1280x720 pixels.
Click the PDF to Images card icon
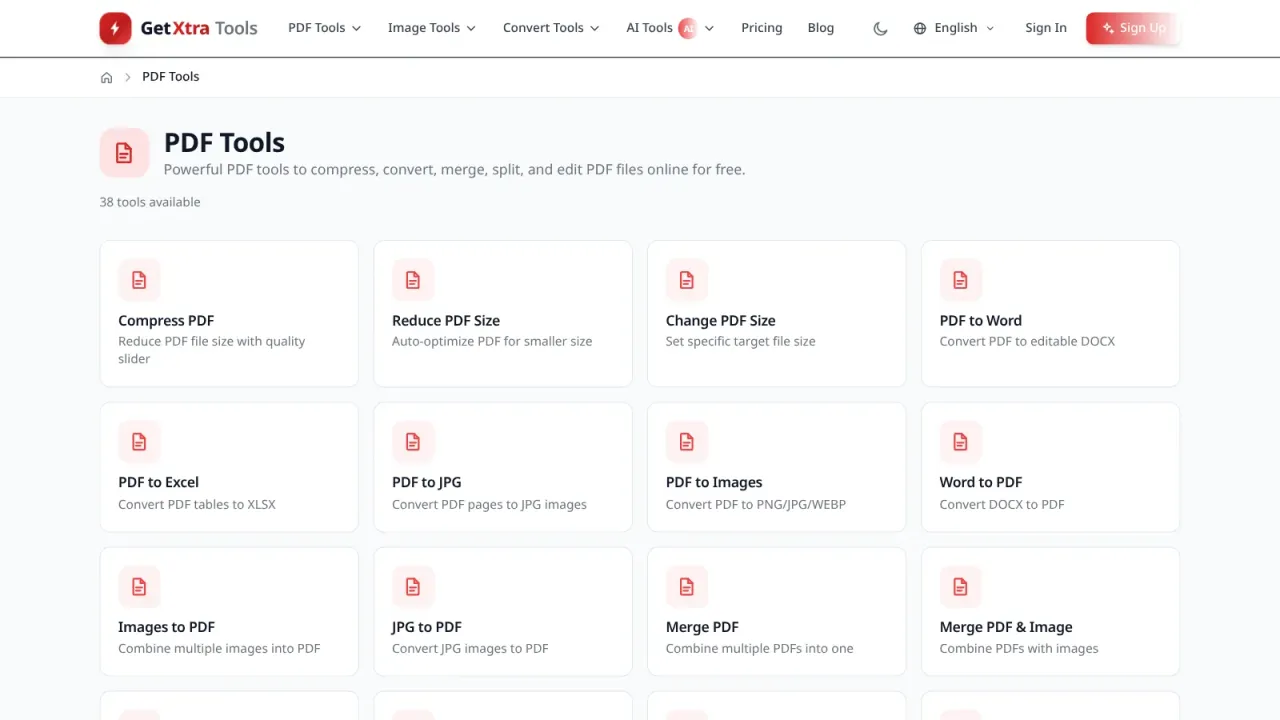pyautogui.click(x=687, y=441)
